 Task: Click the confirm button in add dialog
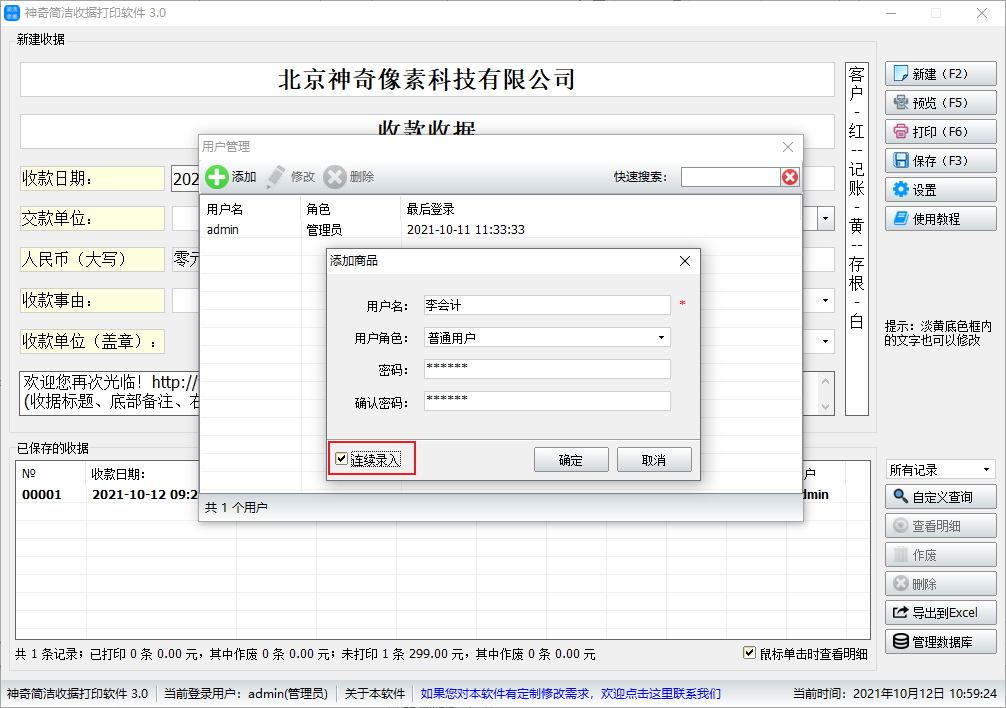[570, 460]
